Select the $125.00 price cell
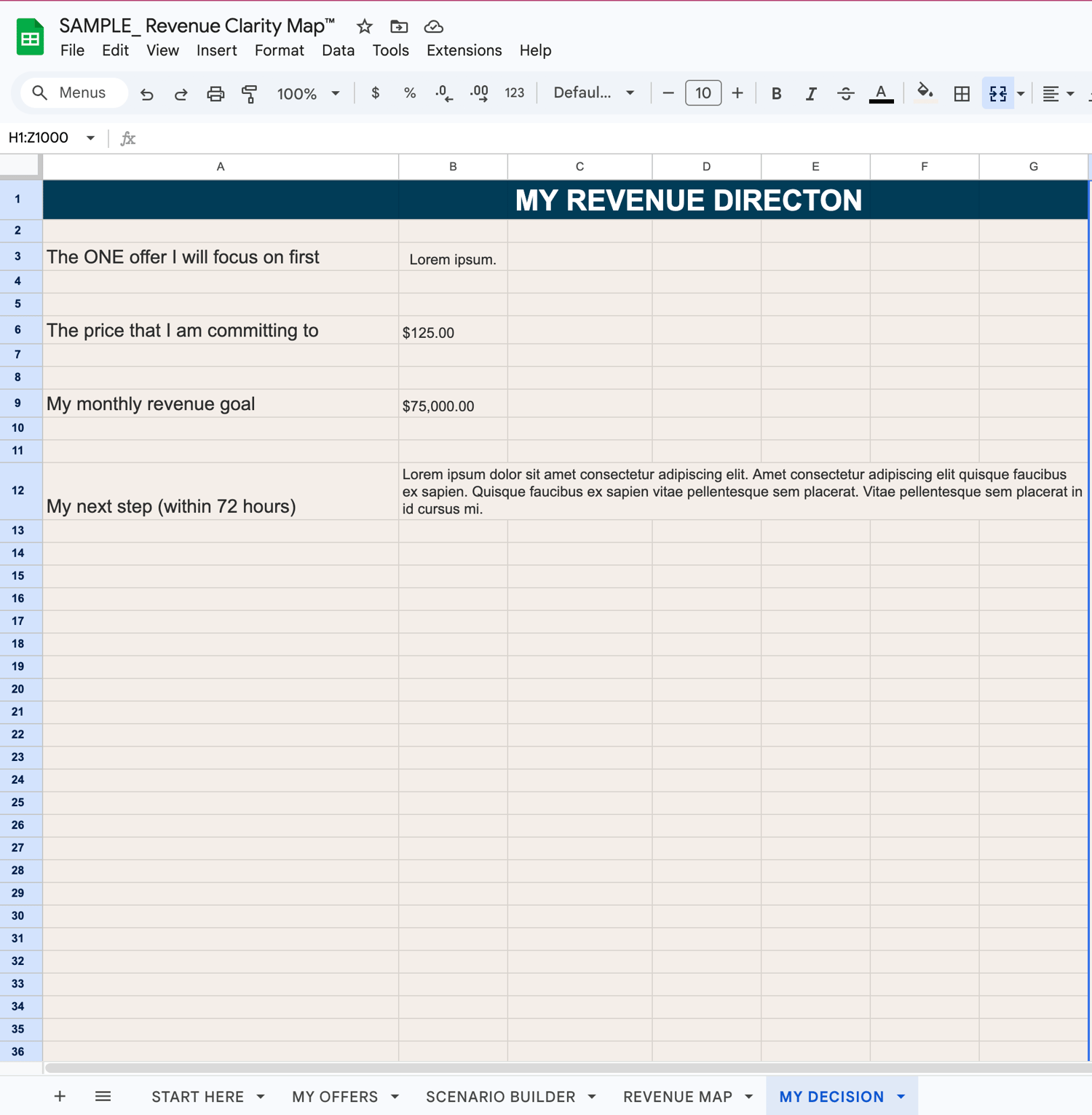This screenshot has width=1092, height=1115. coord(453,330)
